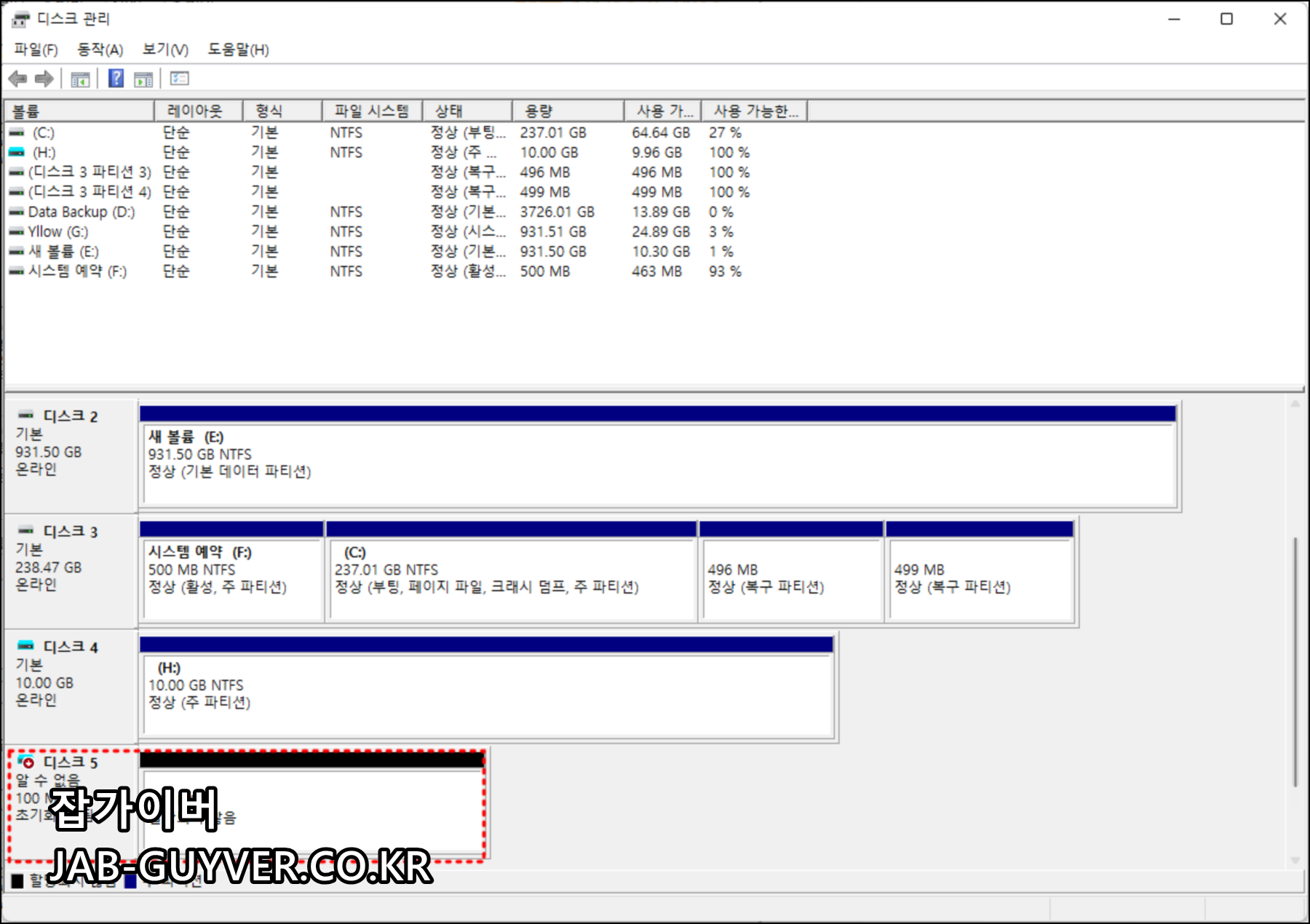This screenshot has height=924, width=1310.
Task: Click the cyan Disk 4 drive icon
Action: tap(26, 645)
